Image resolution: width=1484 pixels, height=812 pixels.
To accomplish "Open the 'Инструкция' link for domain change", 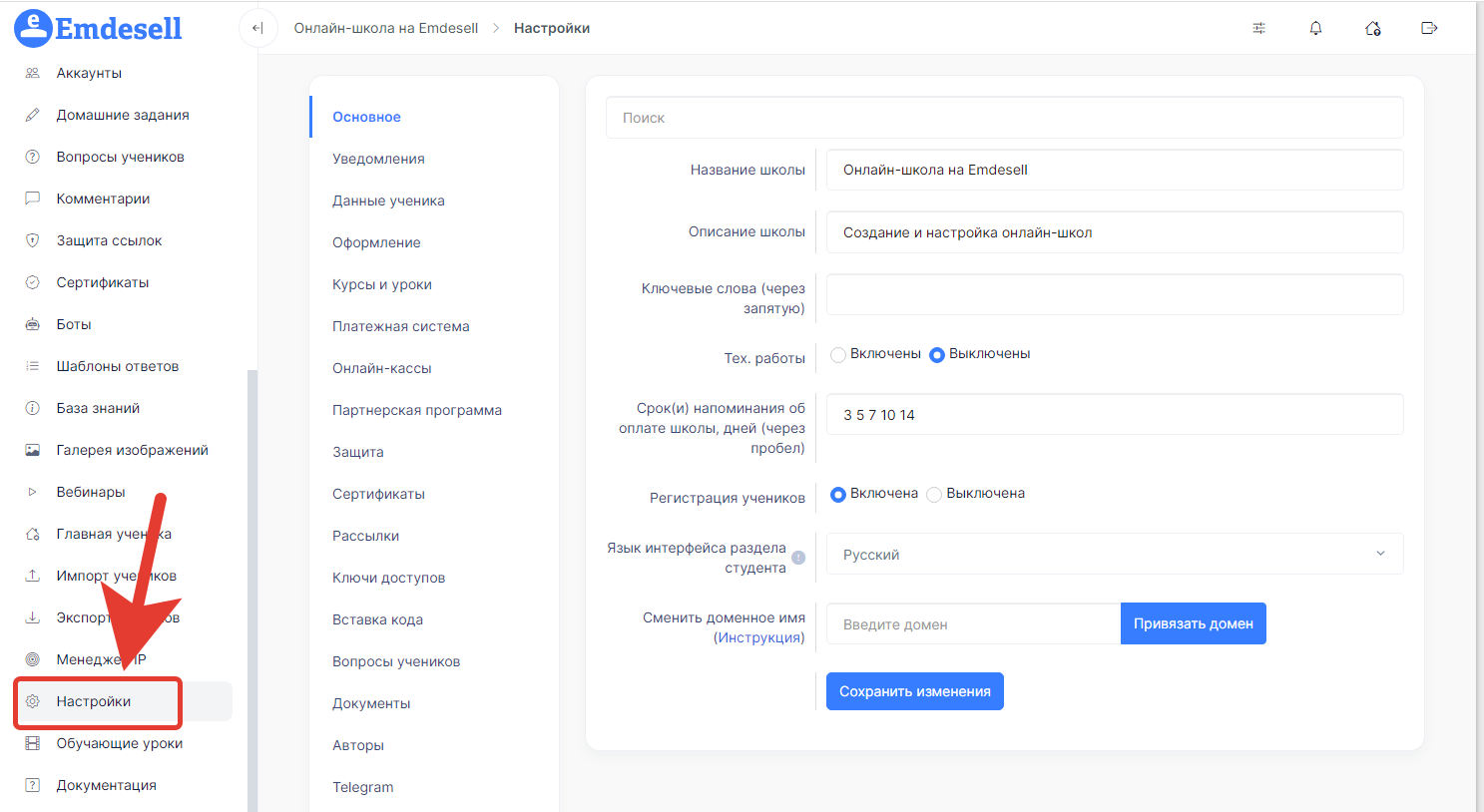I will pos(758,637).
